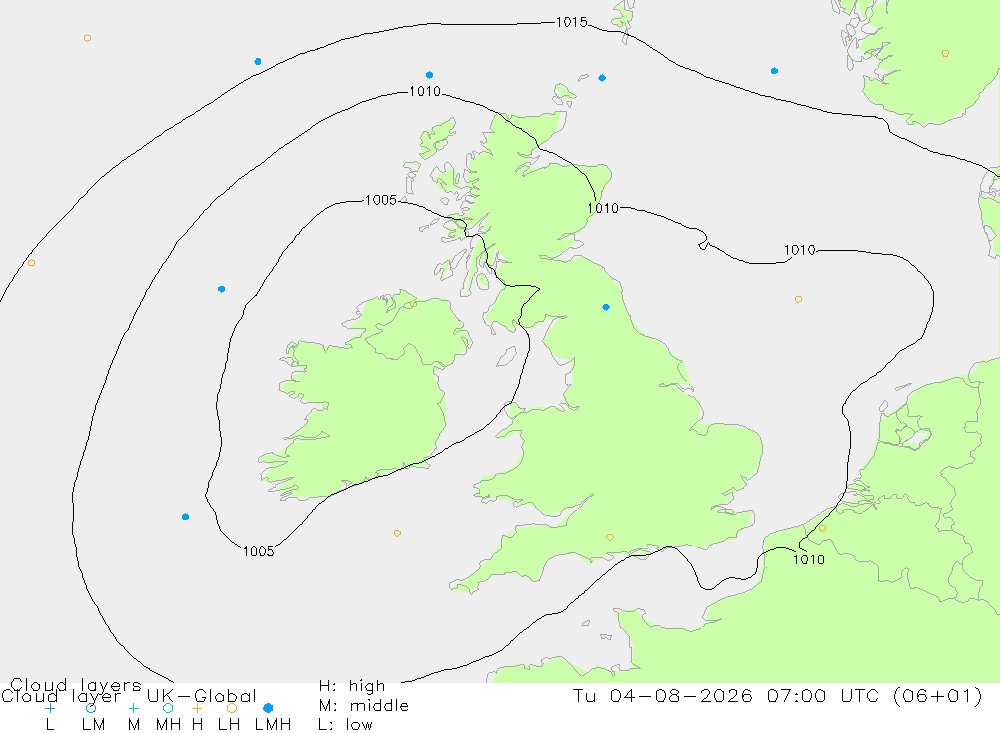This screenshot has height=733, width=1000.
Task: Select the LMH marker west of Northern Ireland
Action: click(221, 289)
